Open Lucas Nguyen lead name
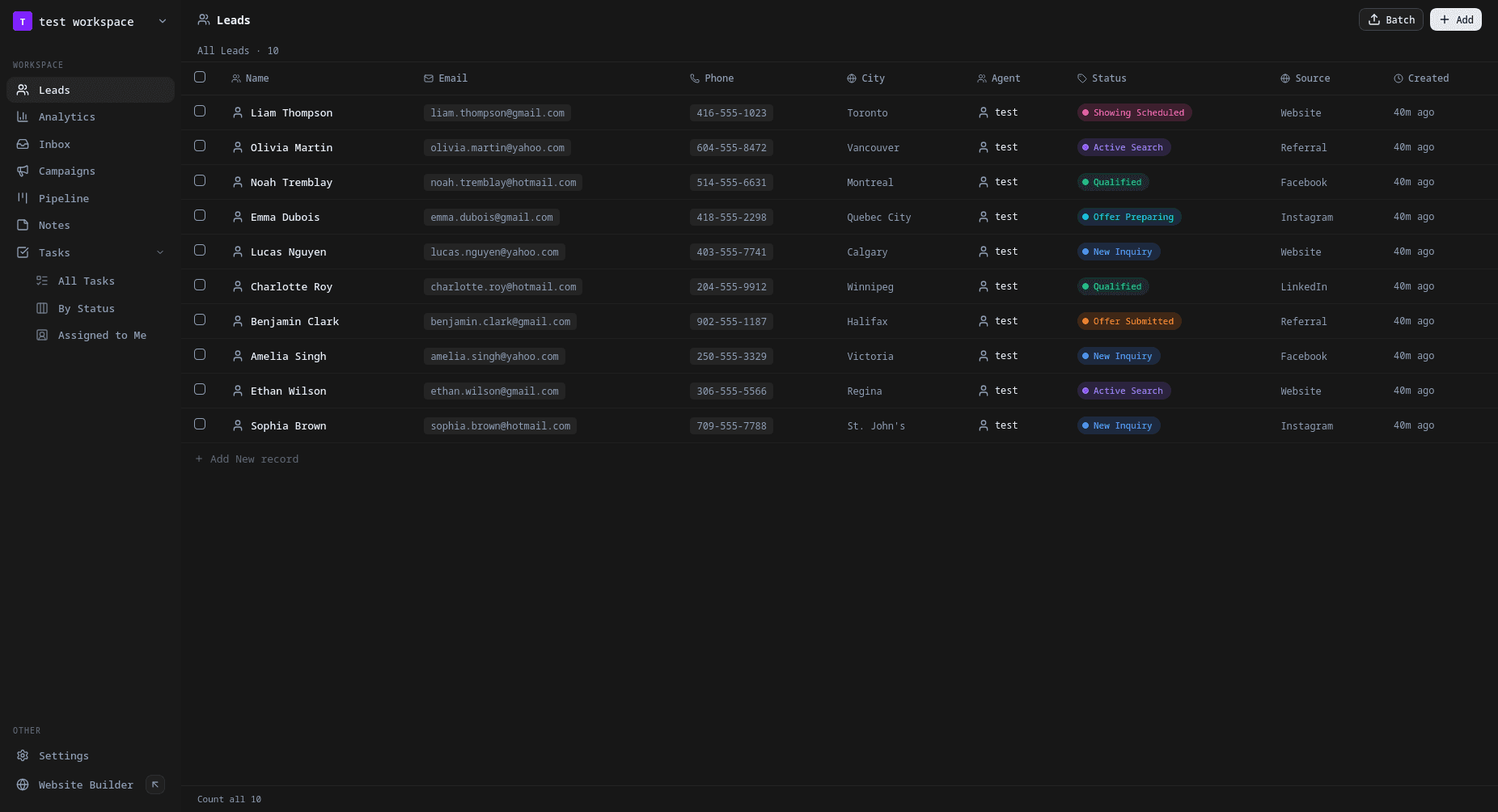The image size is (1498, 812). (x=289, y=252)
